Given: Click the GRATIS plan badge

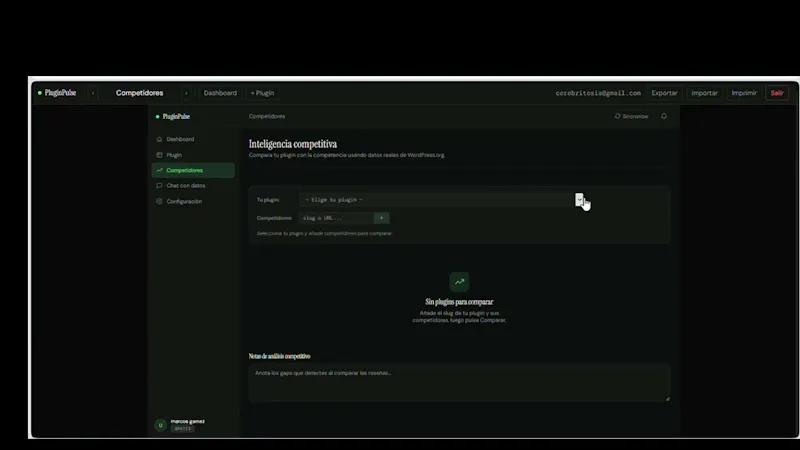Looking at the screenshot, I should coord(182,429).
